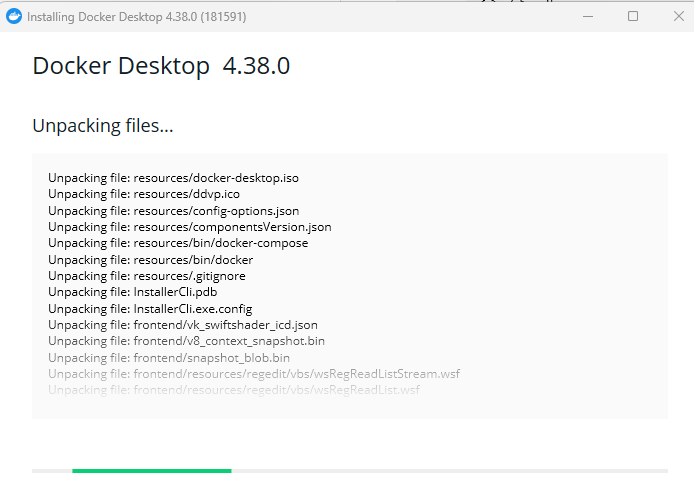
Task: Select the resources/.gitignore log line
Action: 147,276
